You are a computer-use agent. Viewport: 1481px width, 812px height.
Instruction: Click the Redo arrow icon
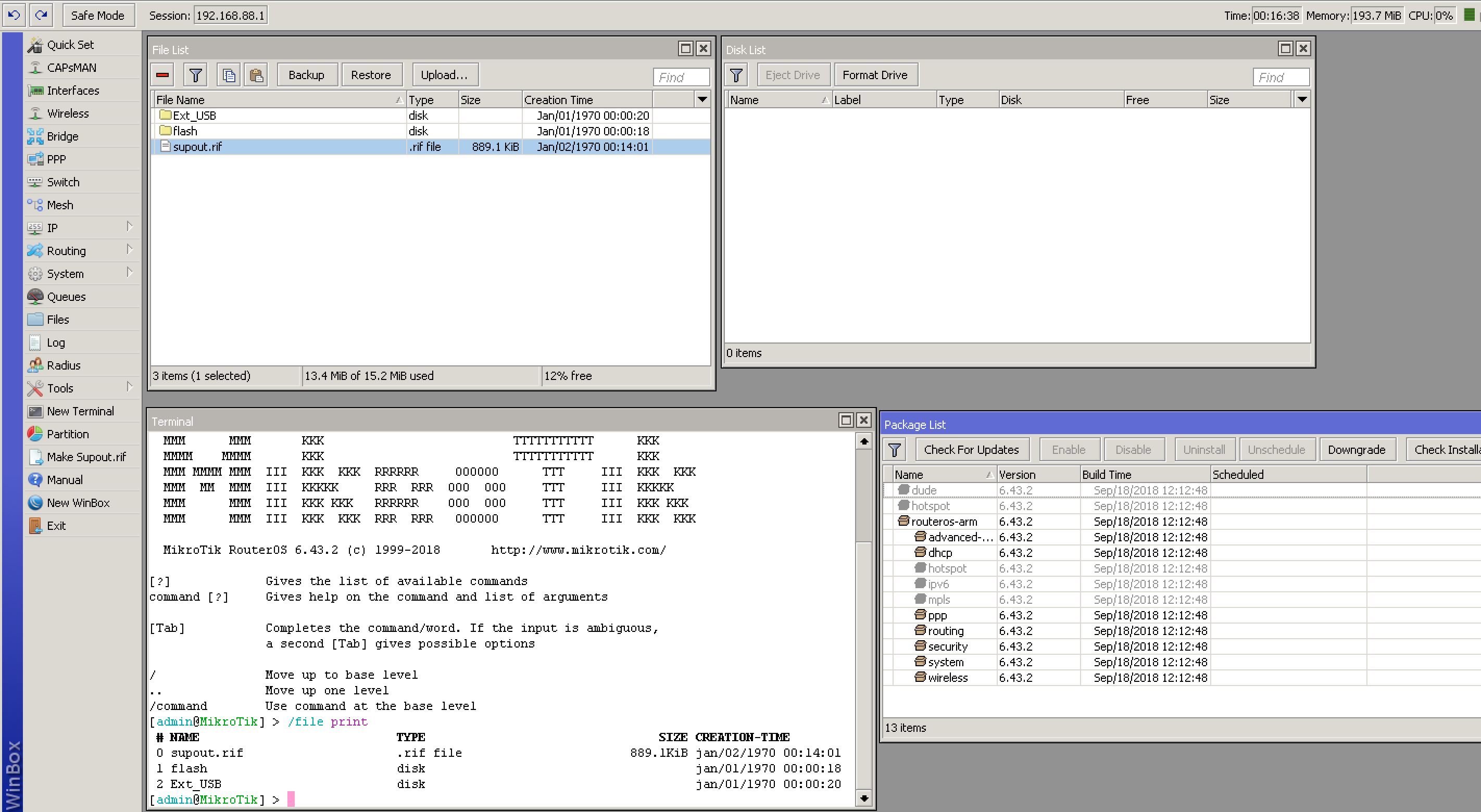coord(40,15)
